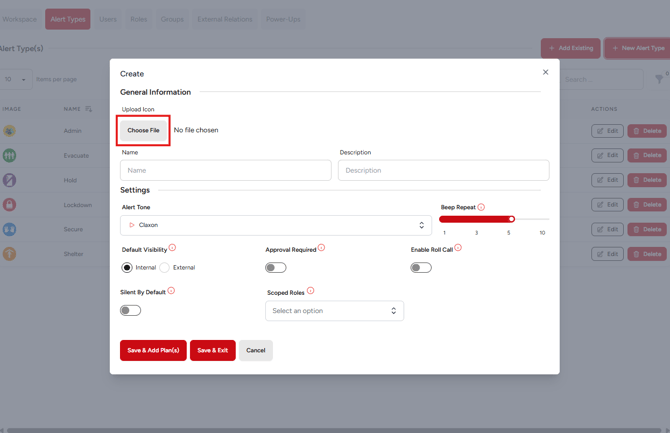Click the Default Visibility info icon
Viewport: 670px width, 433px height.
[172, 248]
